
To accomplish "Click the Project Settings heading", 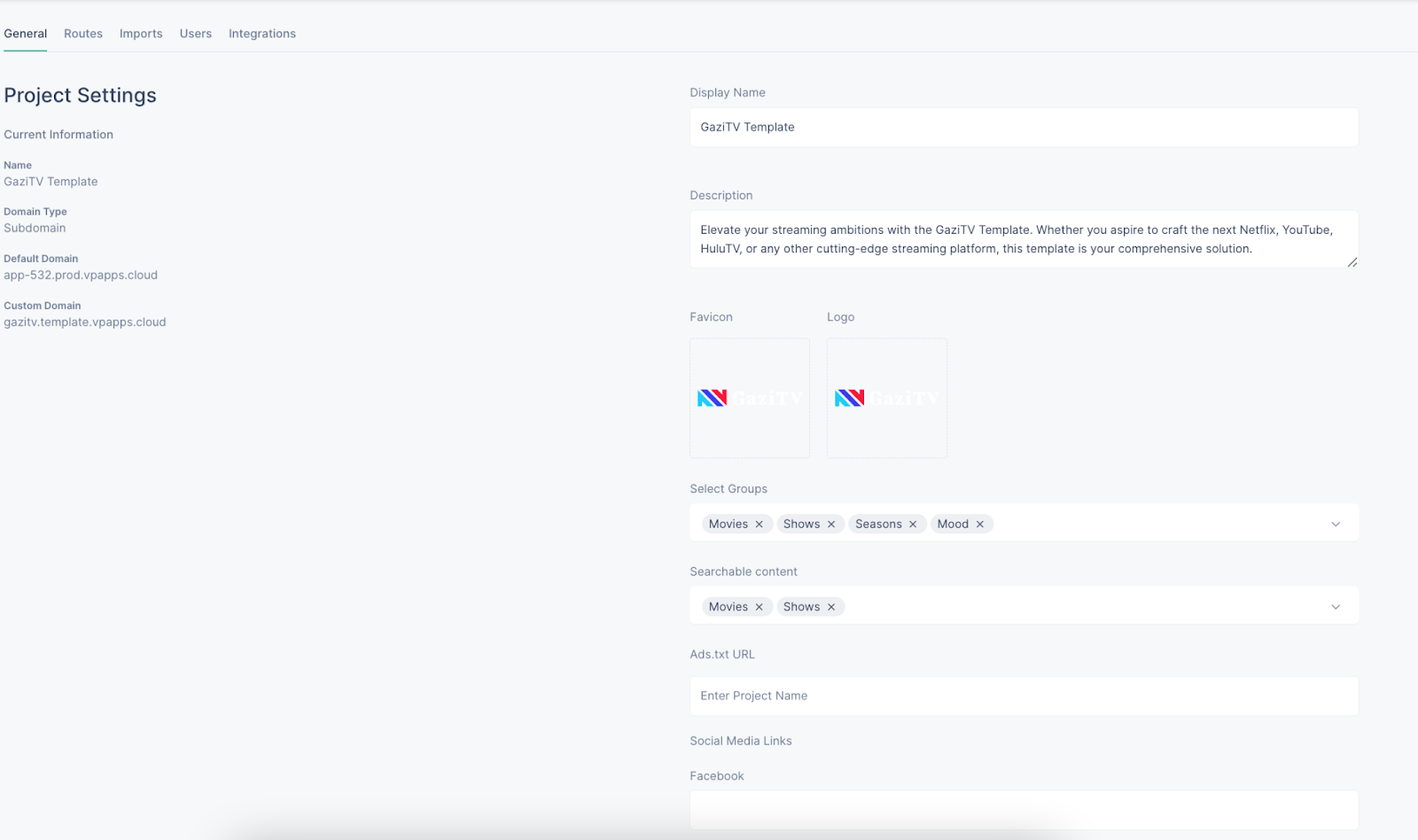I will click(80, 96).
